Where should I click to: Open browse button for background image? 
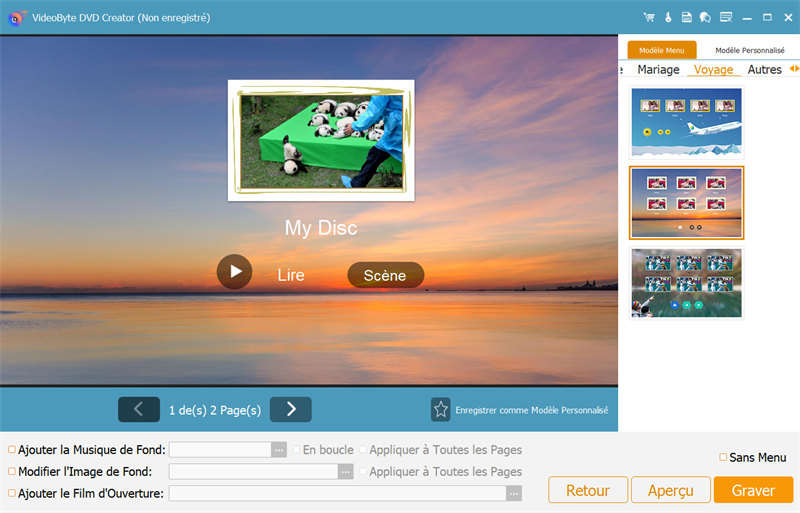(x=345, y=472)
